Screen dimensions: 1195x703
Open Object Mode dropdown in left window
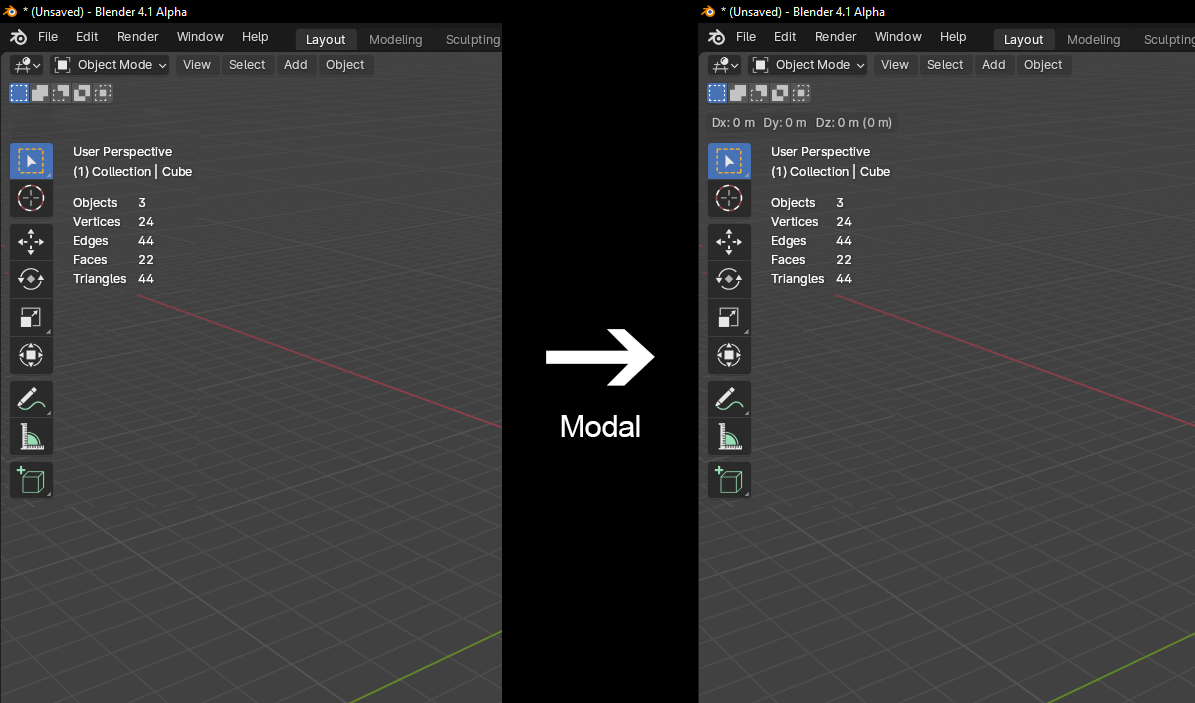click(x=111, y=65)
